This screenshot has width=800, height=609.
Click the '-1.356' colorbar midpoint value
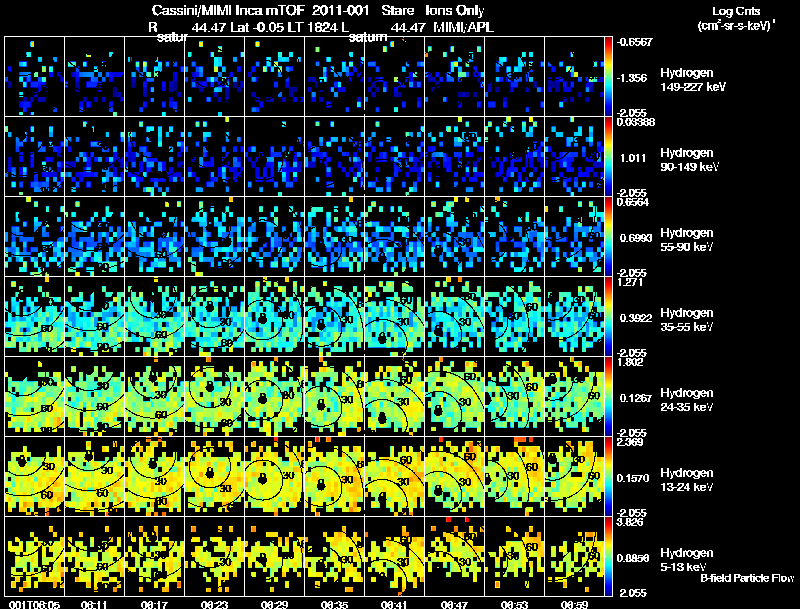pyautogui.click(x=632, y=78)
